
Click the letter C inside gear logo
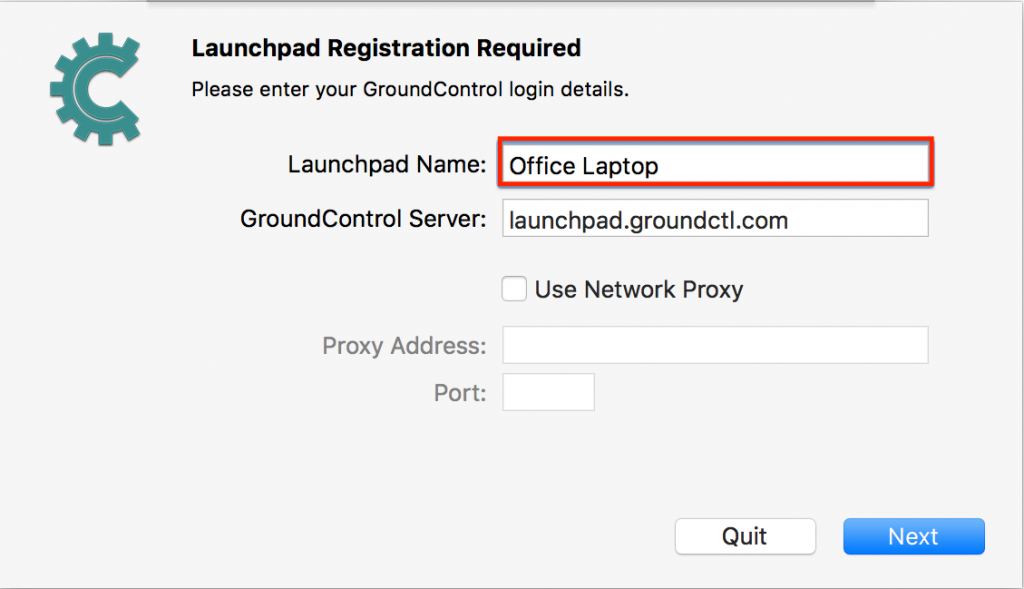tap(99, 89)
